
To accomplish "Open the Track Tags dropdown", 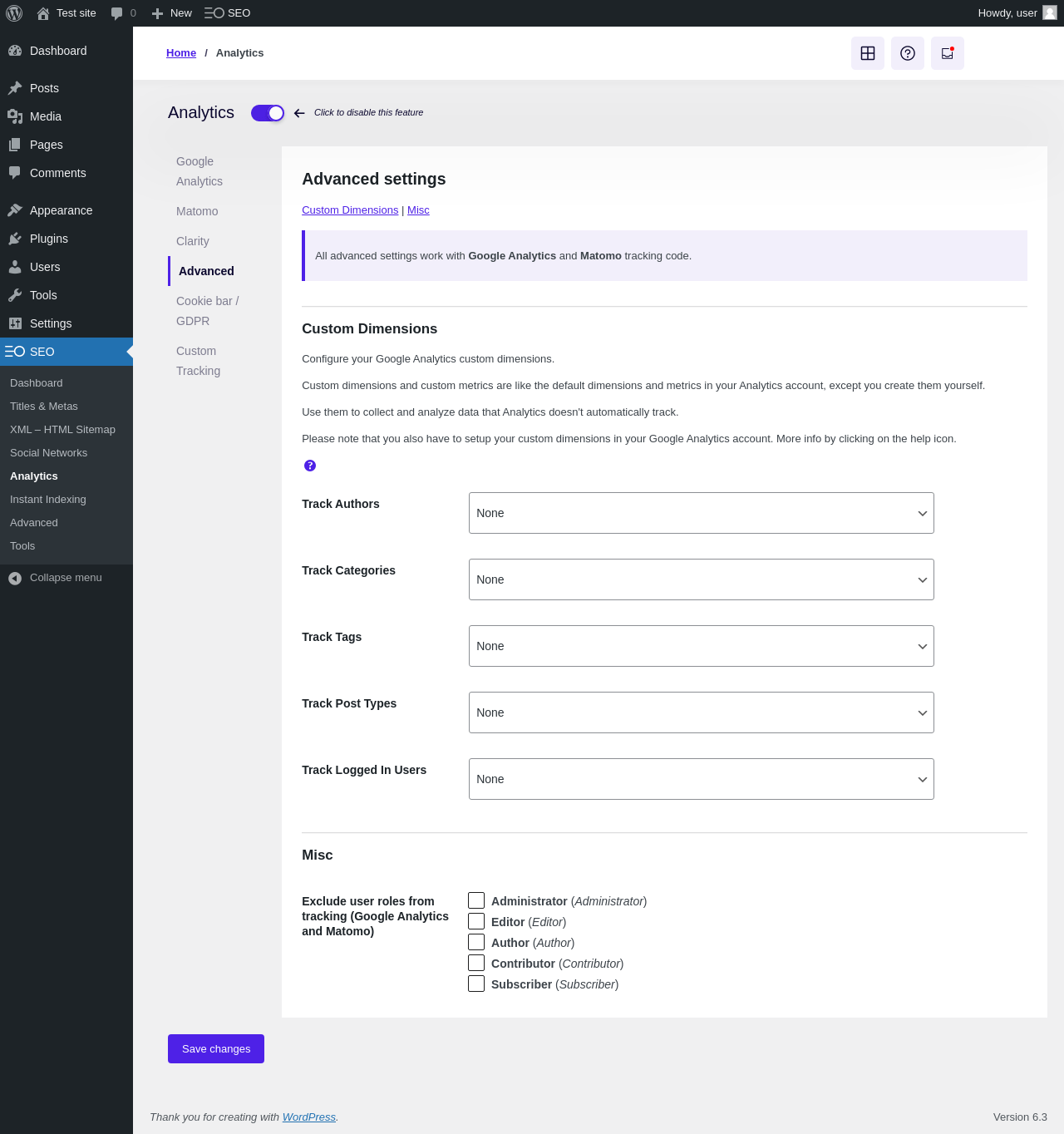I will tap(702, 646).
